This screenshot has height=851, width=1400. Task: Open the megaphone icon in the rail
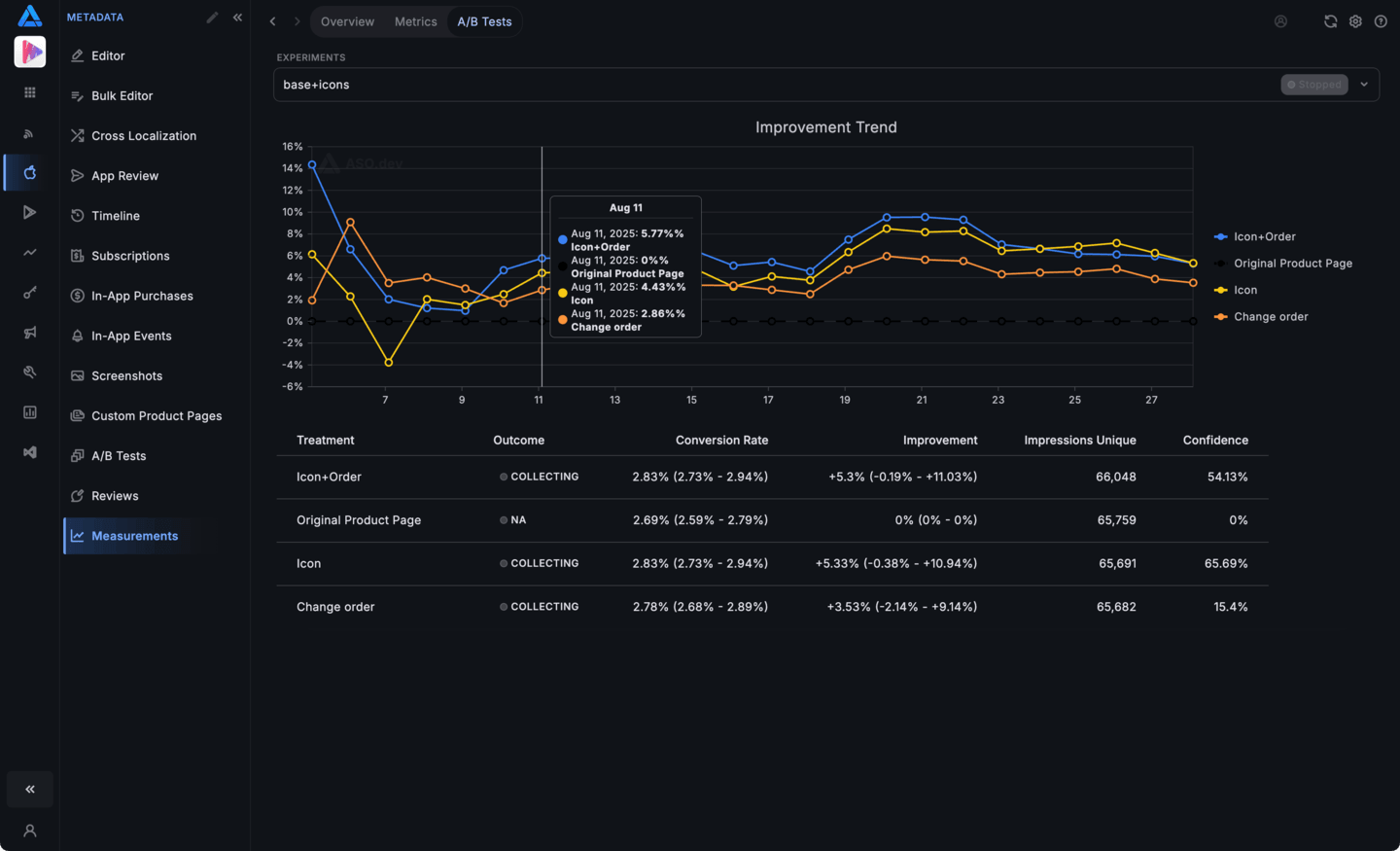tap(30, 333)
